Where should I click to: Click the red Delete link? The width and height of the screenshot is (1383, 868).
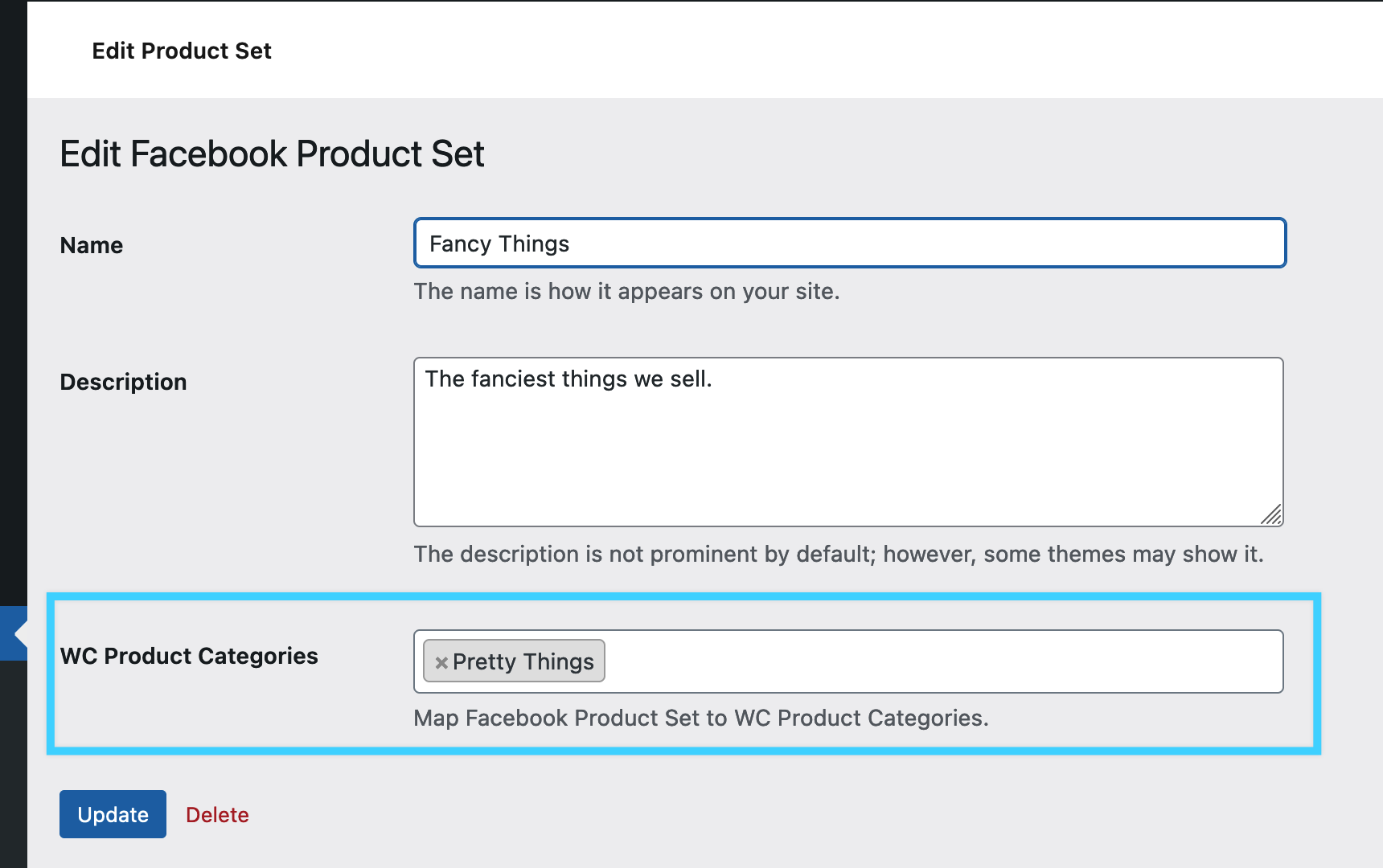pyautogui.click(x=217, y=815)
